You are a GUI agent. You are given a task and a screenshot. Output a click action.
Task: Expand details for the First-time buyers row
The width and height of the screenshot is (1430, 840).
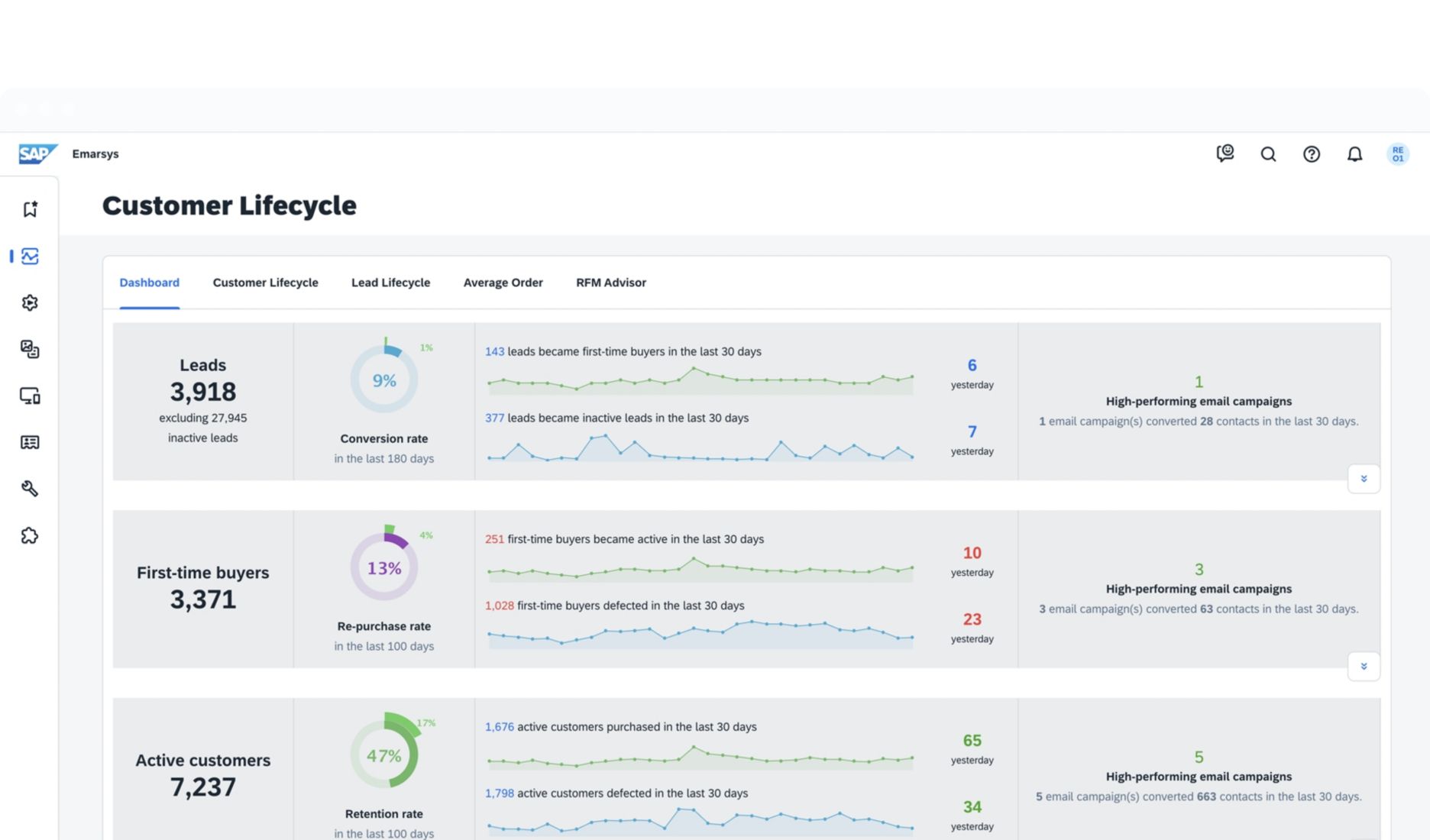pyautogui.click(x=1363, y=665)
